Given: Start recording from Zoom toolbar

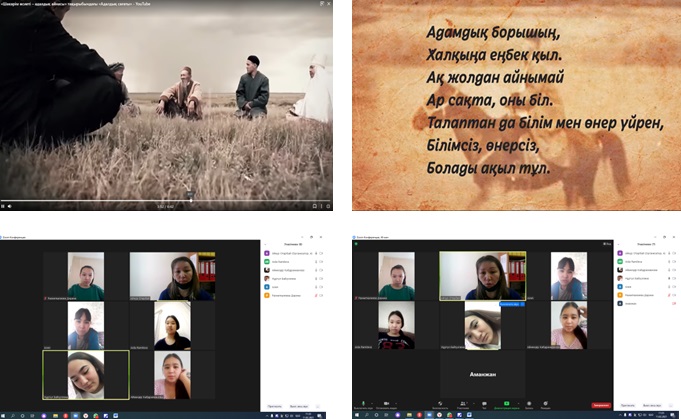Looking at the screenshot, I should pos(529,405).
